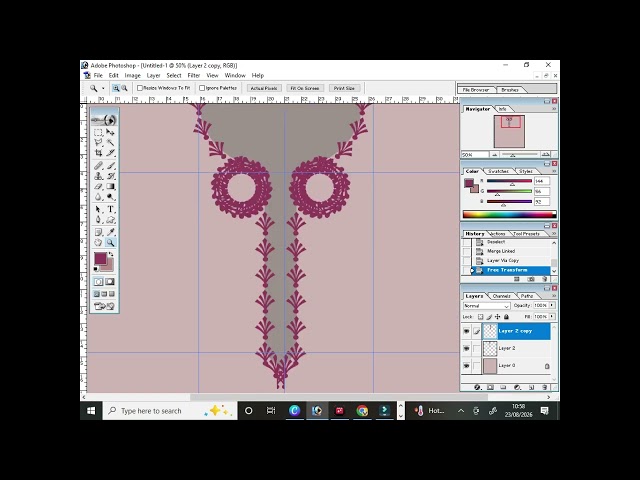Toggle Lock transparent pixels
The image size is (640, 480).
coord(480,317)
